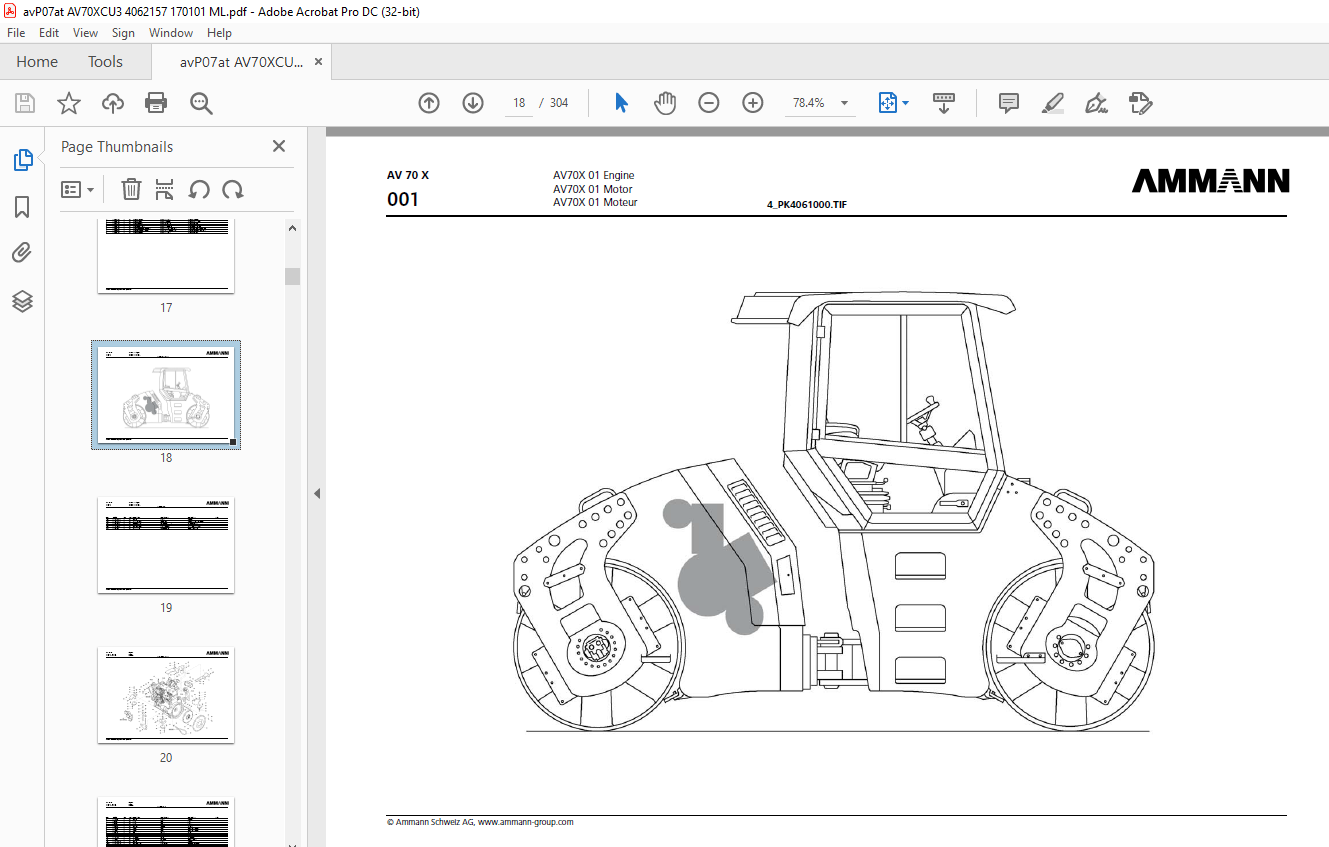The image size is (1329, 847).
Task: Open the Bookmarks sidebar panel
Action: [22, 207]
